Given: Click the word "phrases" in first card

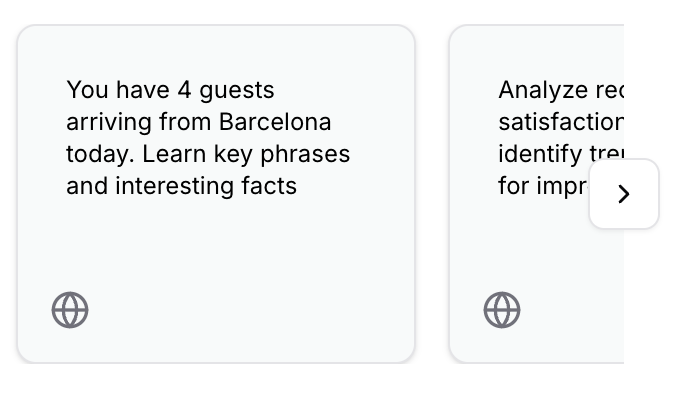Looking at the screenshot, I should click(x=305, y=154).
